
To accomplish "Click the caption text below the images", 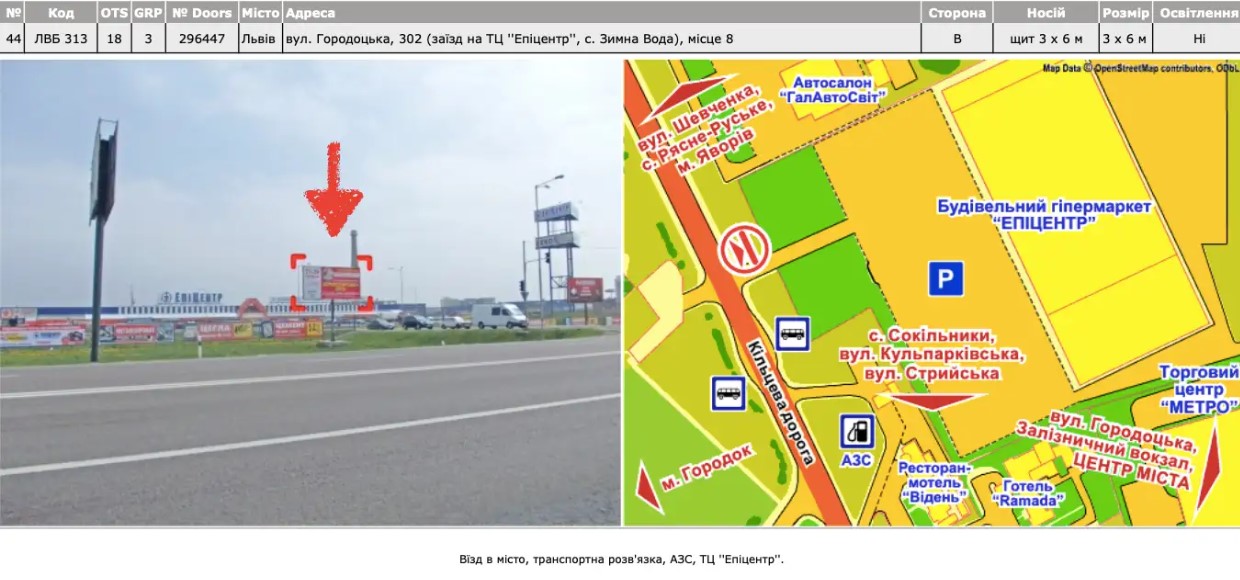I will click(x=620, y=559).
